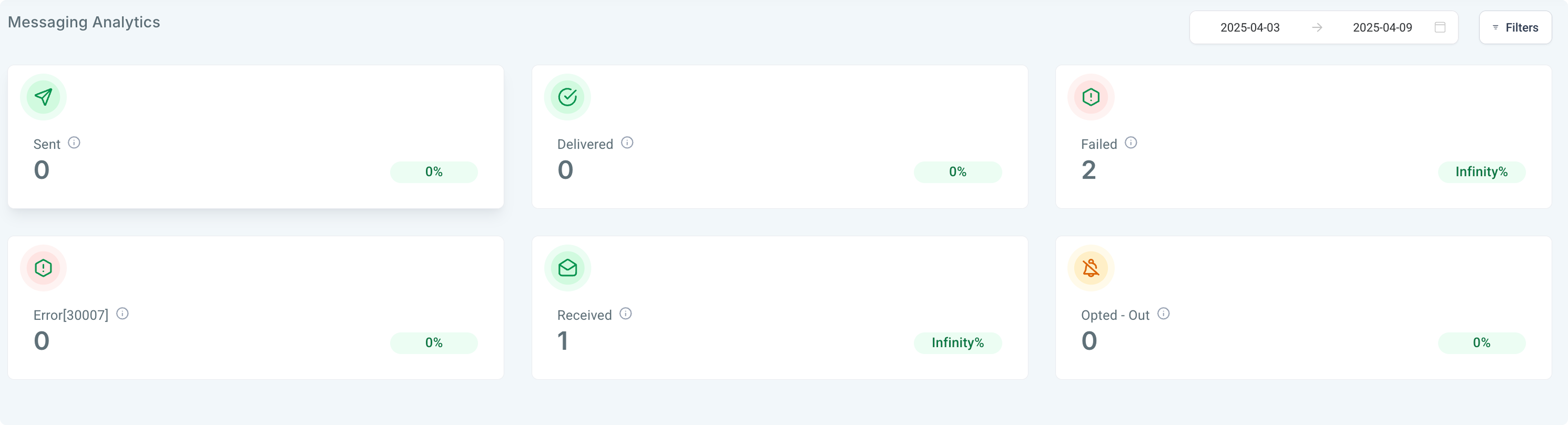Viewport: 1568px width, 425px height.
Task: Click the Received open-envelope icon
Action: (567, 268)
